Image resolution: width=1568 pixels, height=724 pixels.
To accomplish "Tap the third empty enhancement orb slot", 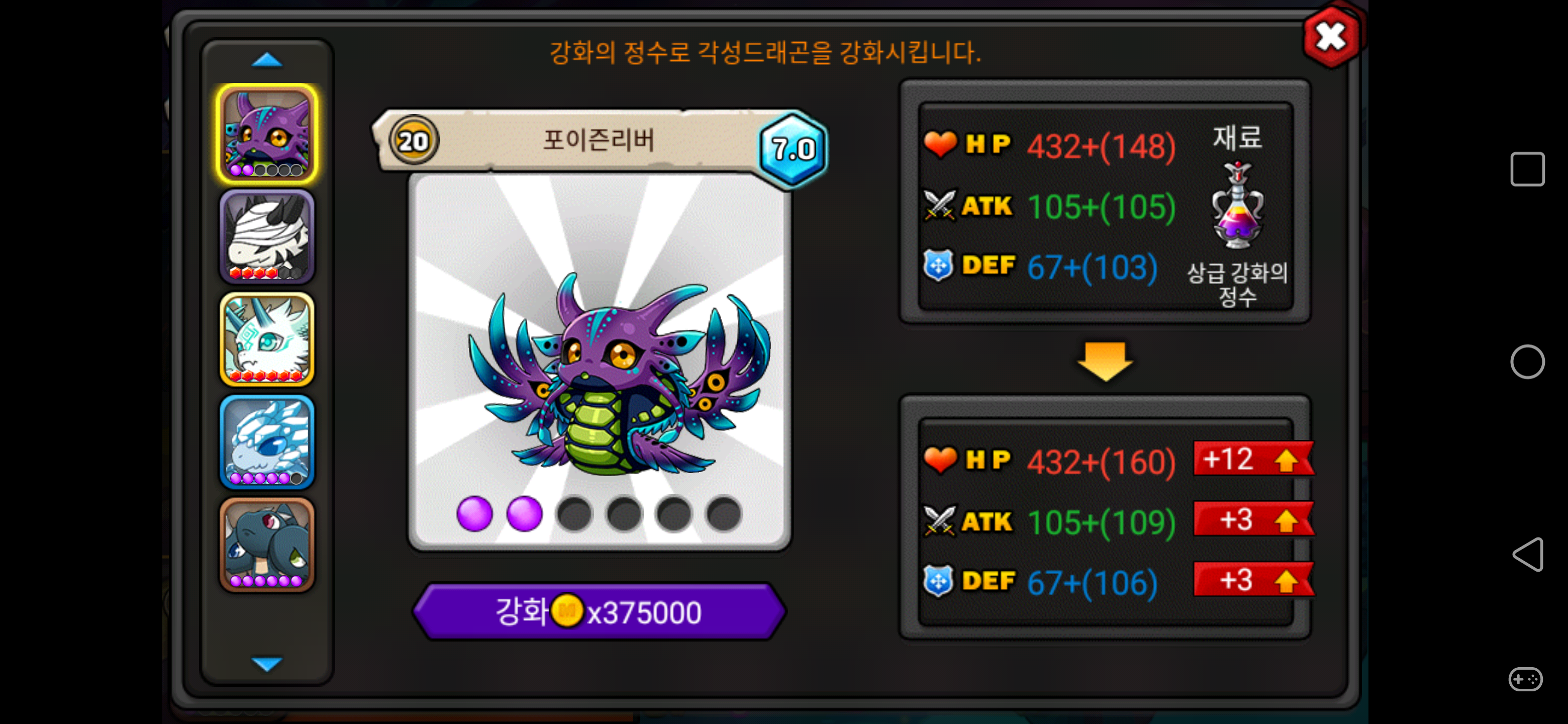I will pos(574,514).
